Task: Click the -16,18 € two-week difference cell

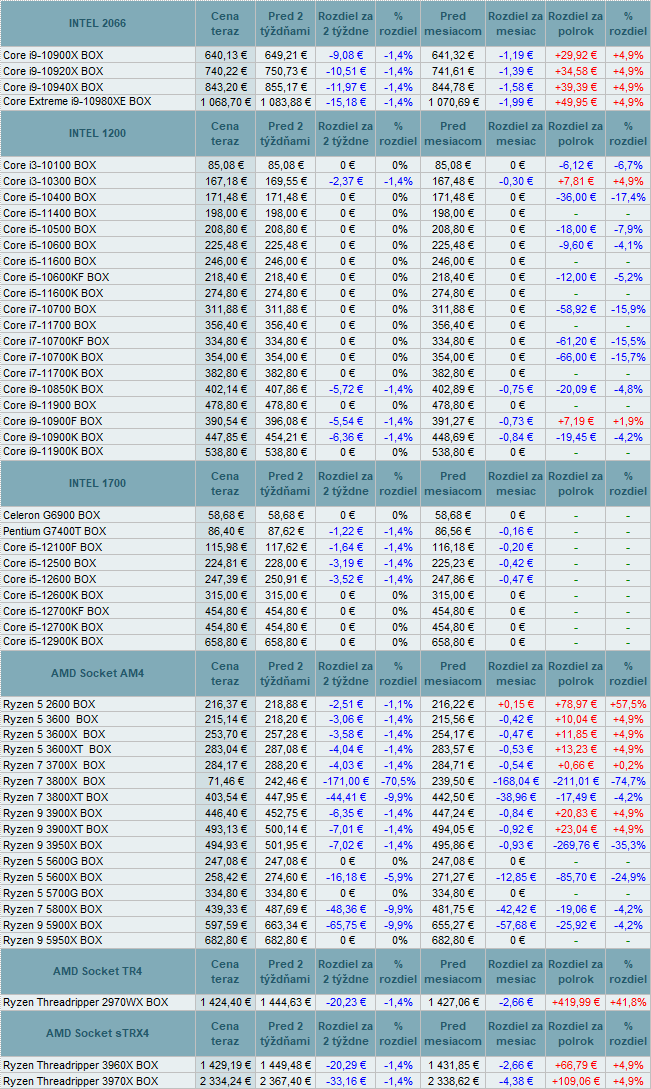Action: 345,877
